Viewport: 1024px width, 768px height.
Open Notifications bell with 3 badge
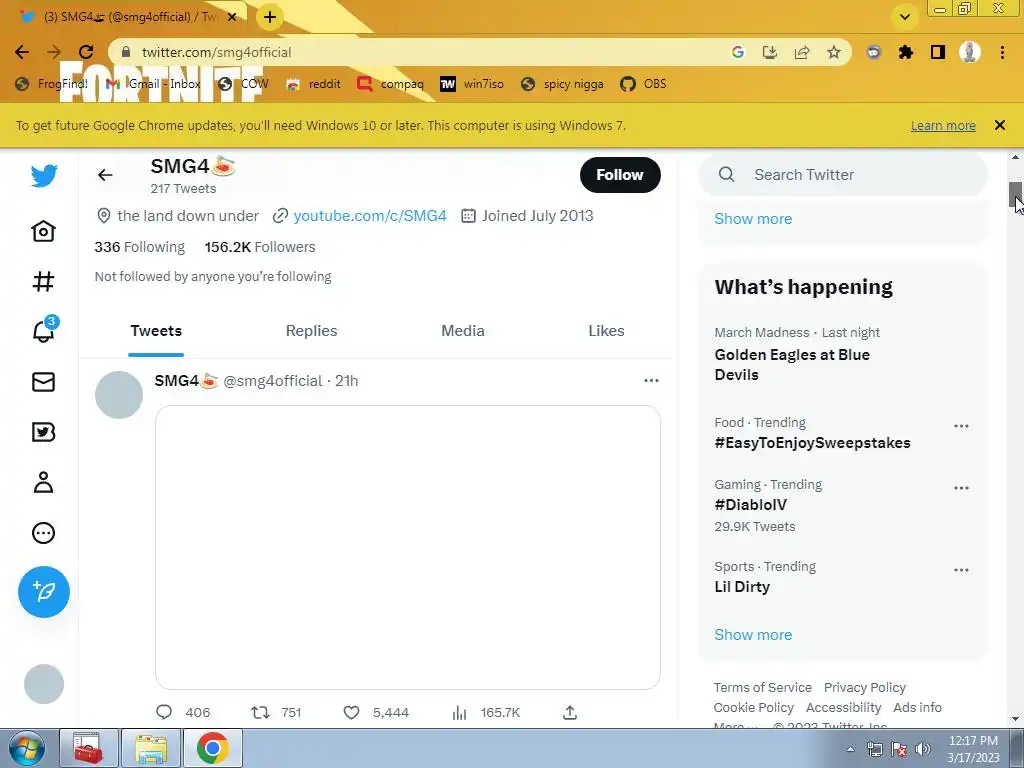pos(44,330)
